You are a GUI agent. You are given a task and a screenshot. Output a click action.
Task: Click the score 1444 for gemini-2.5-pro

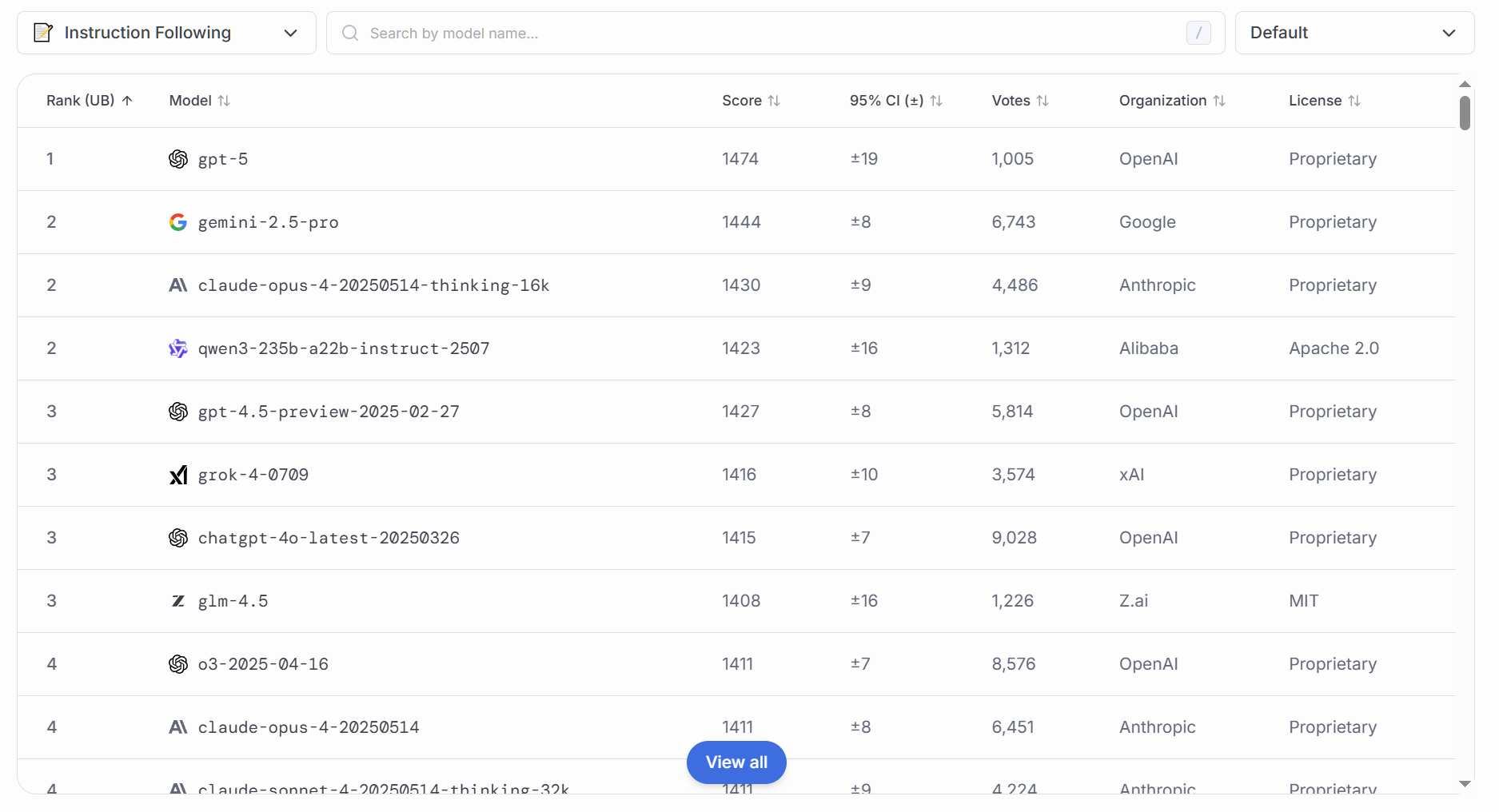741,222
